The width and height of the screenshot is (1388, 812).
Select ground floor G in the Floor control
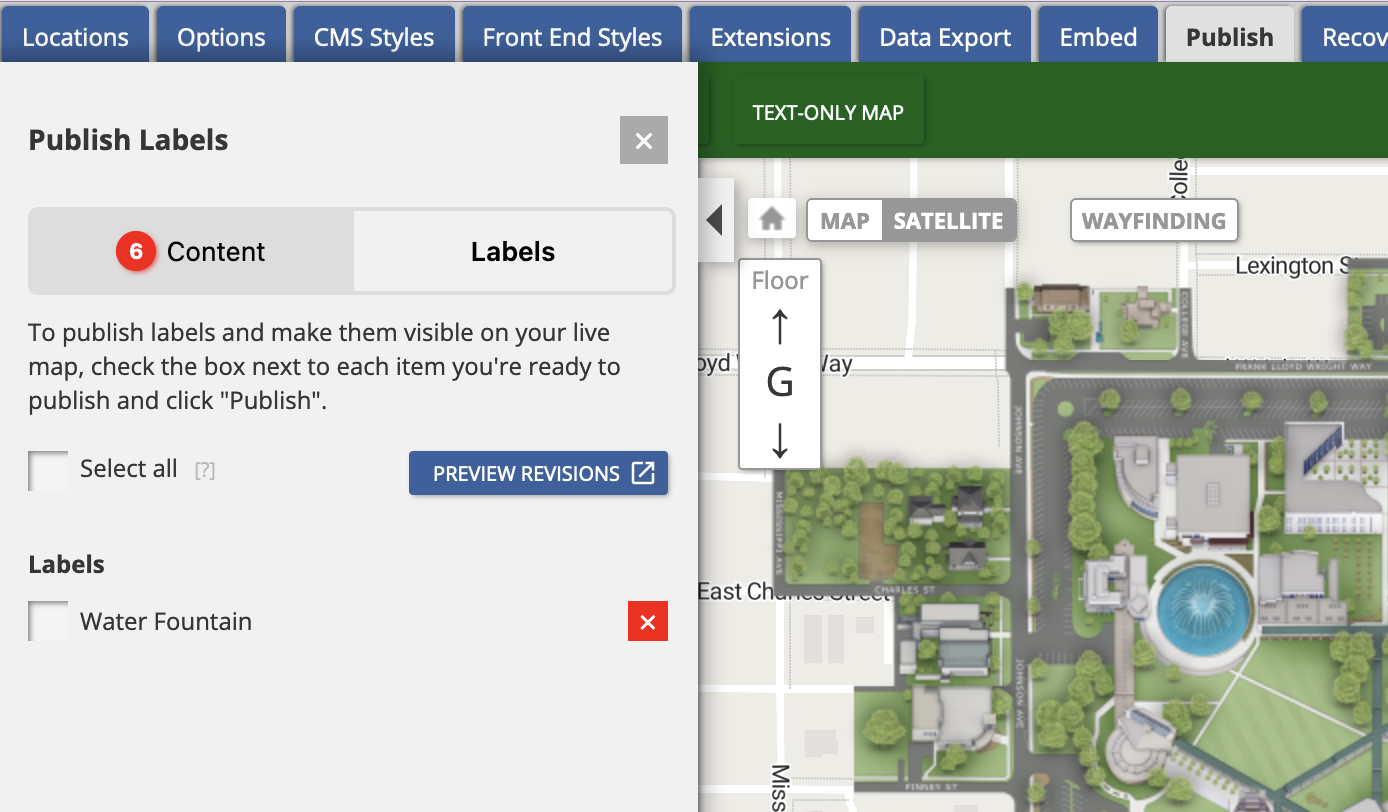(x=780, y=383)
